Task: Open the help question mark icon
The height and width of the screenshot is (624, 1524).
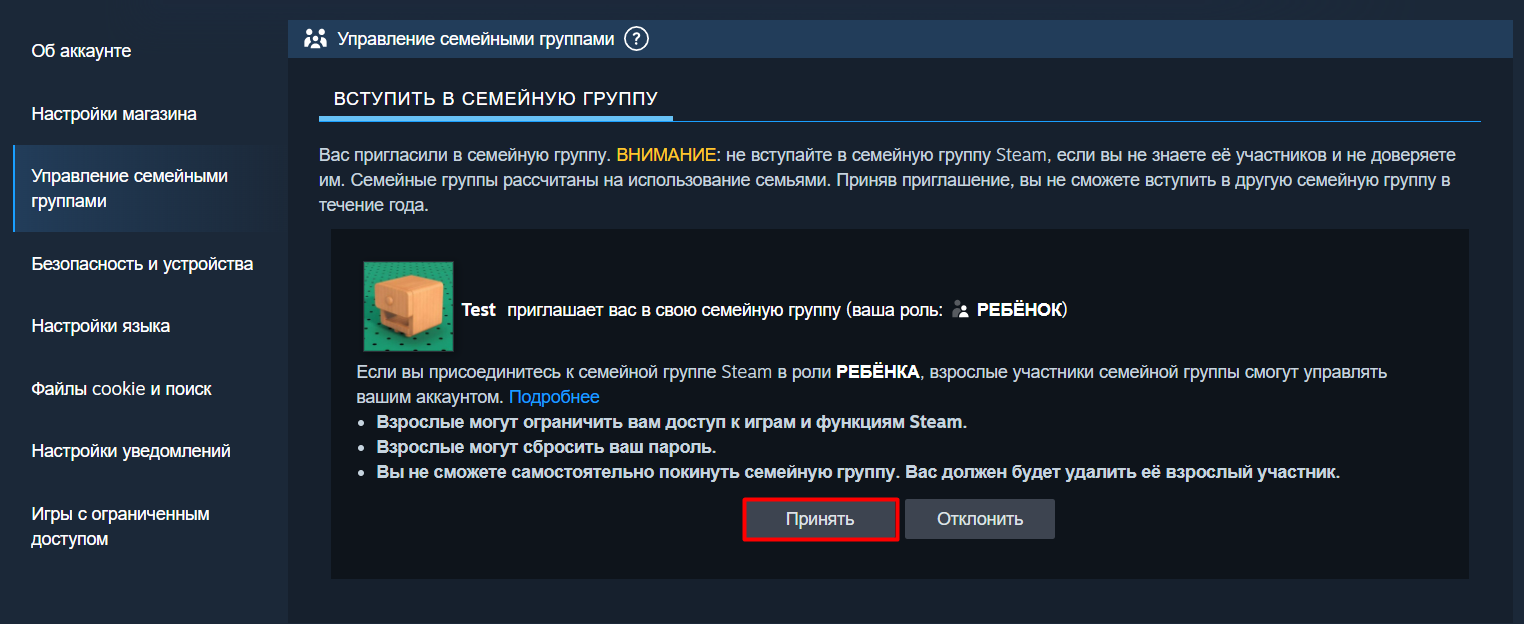Action: [x=636, y=39]
